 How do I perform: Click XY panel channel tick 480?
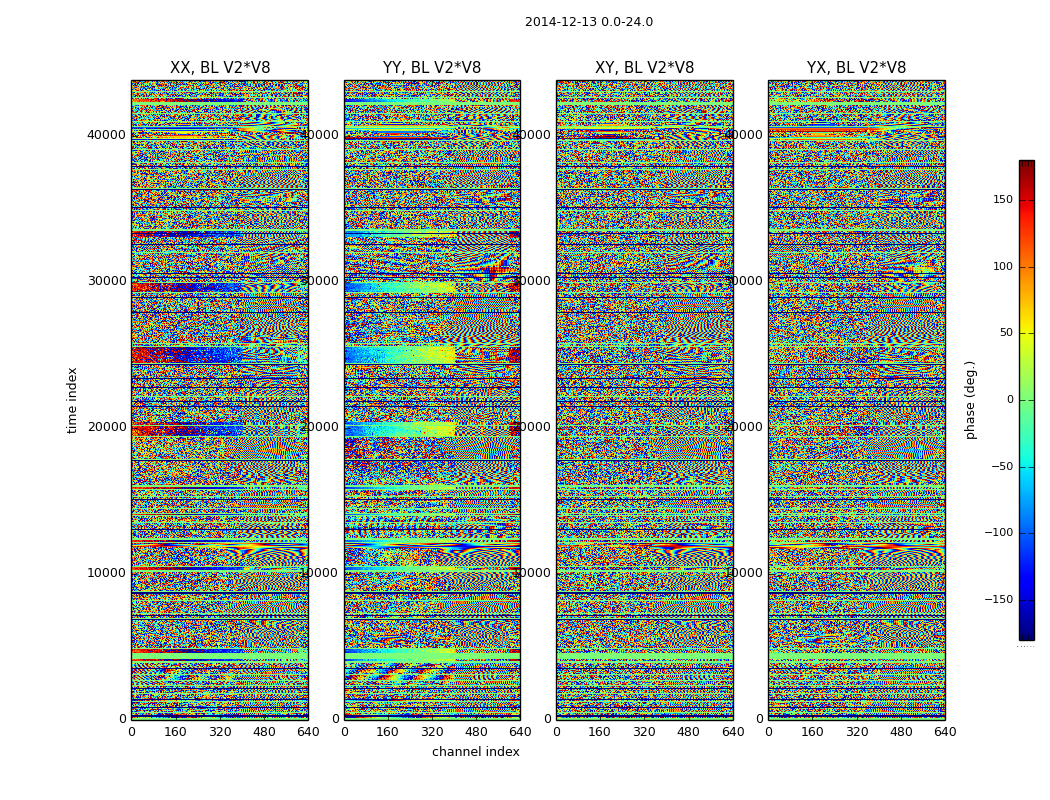point(688,732)
